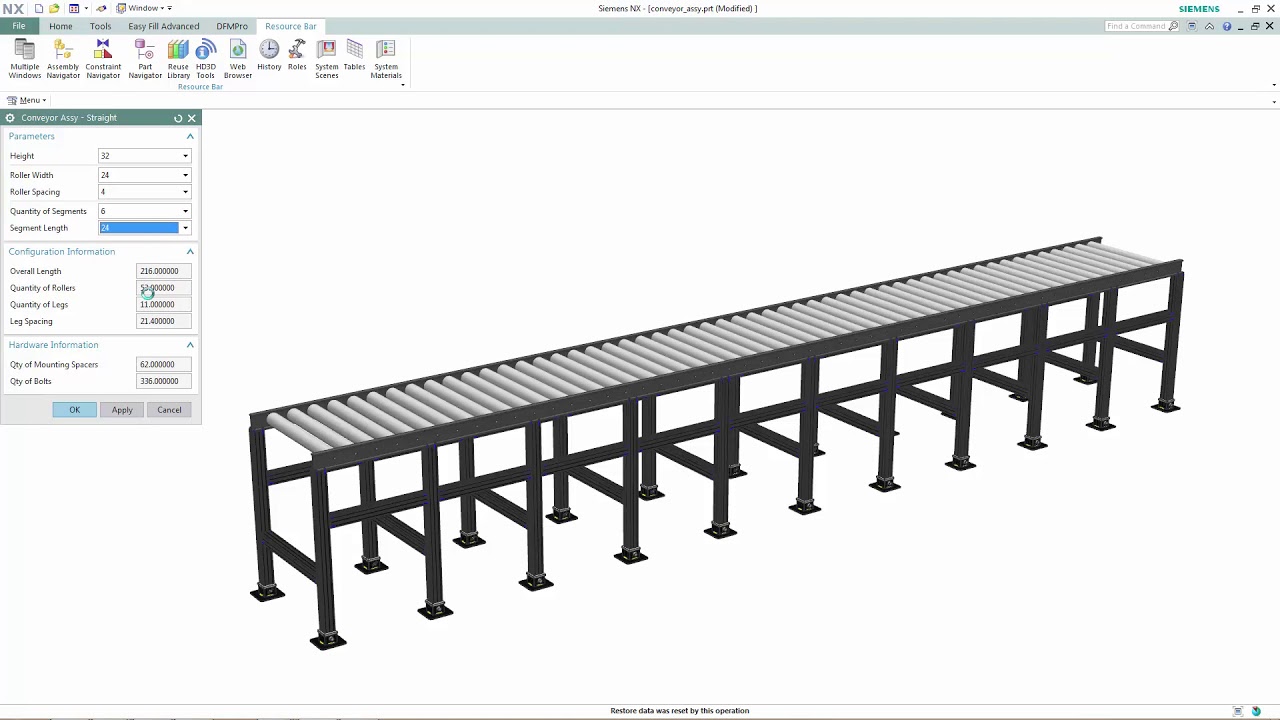1280x720 pixels.
Task: Open HD3D Tools
Action: coord(205,59)
